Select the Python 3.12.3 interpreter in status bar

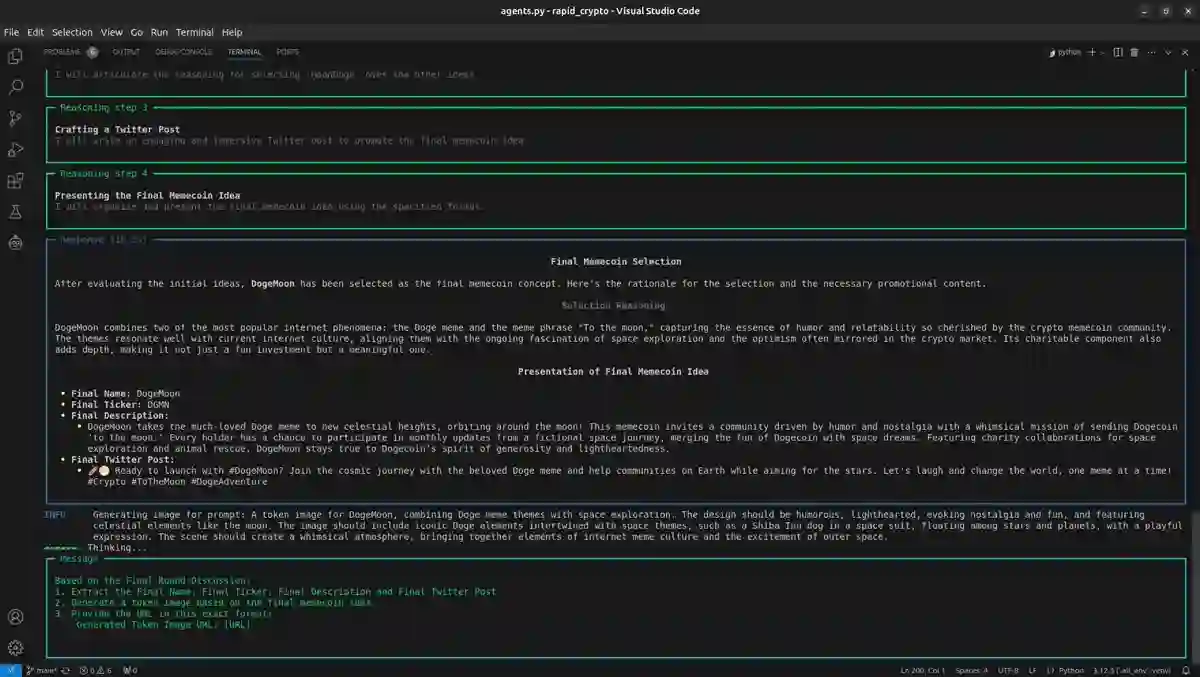click(1132, 670)
